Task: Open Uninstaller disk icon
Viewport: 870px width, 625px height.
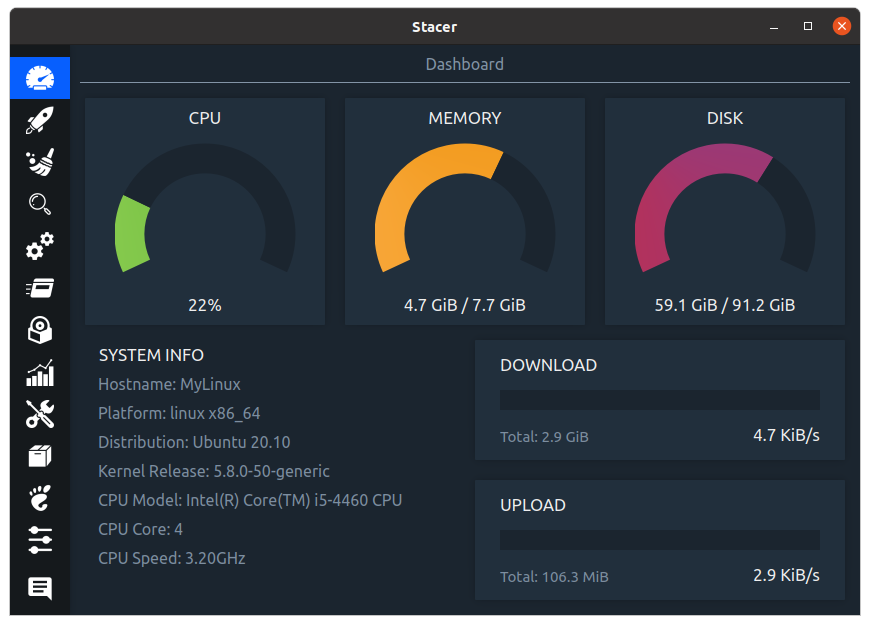Action: 40,330
